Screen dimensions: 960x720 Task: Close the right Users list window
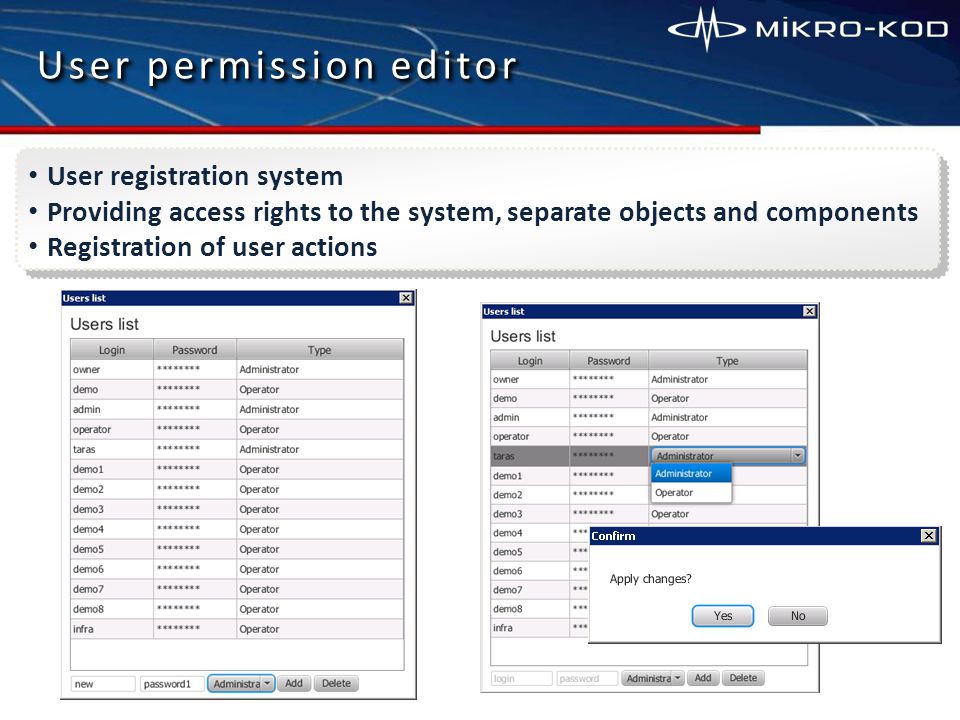click(809, 311)
